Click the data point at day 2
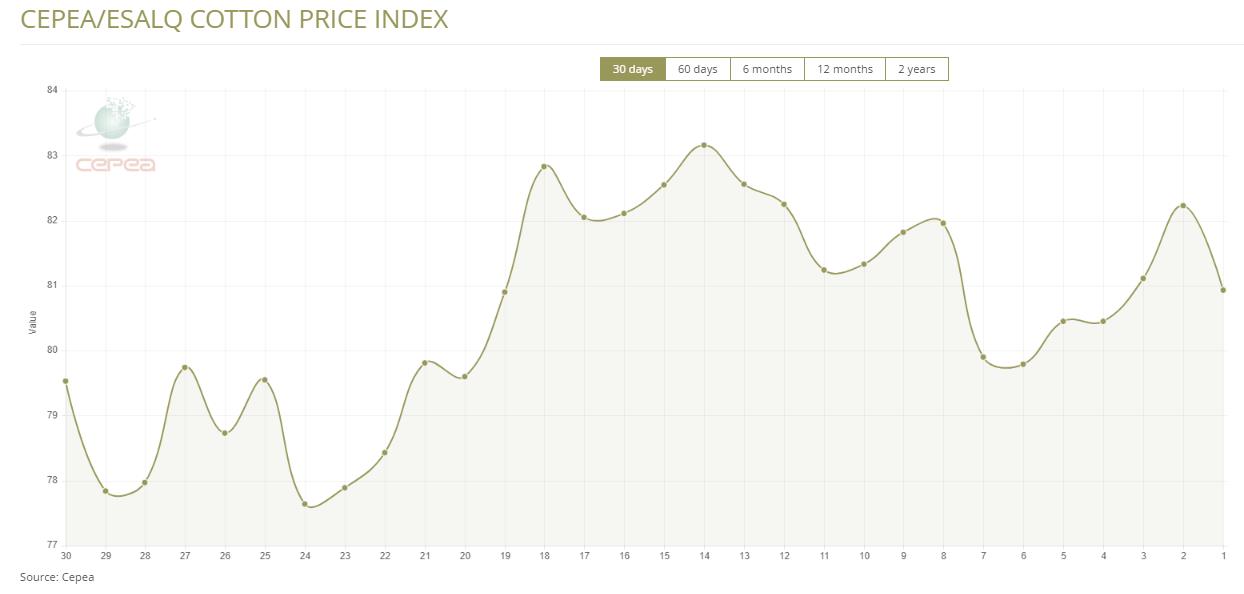This screenshot has height=594, width=1244. pos(1183,206)
